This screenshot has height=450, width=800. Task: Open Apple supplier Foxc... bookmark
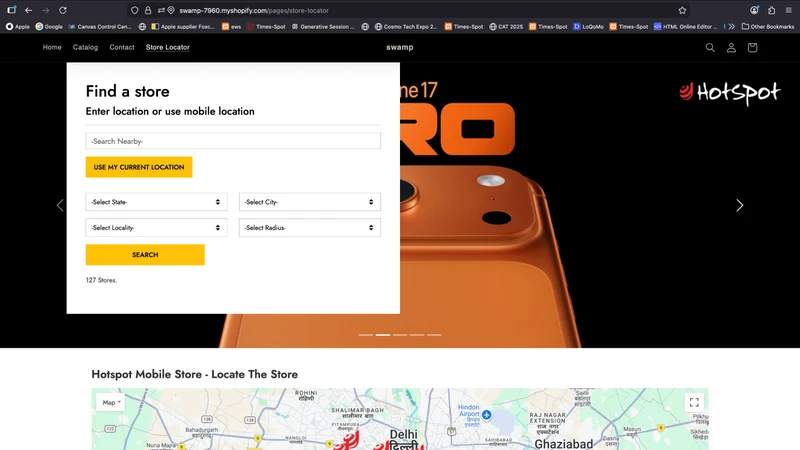[183, 27]
